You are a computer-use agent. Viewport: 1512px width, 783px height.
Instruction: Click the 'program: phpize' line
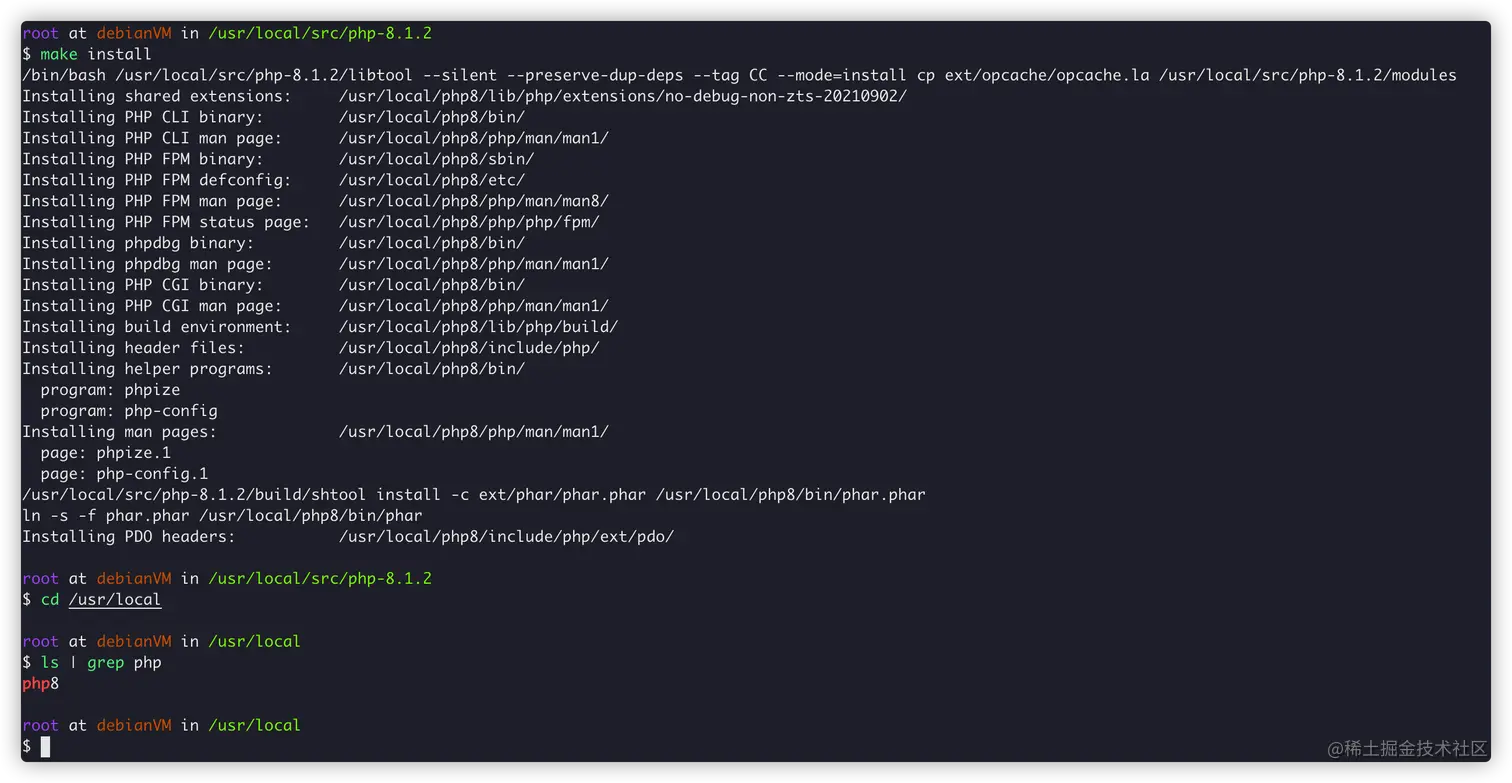(110, 390)
